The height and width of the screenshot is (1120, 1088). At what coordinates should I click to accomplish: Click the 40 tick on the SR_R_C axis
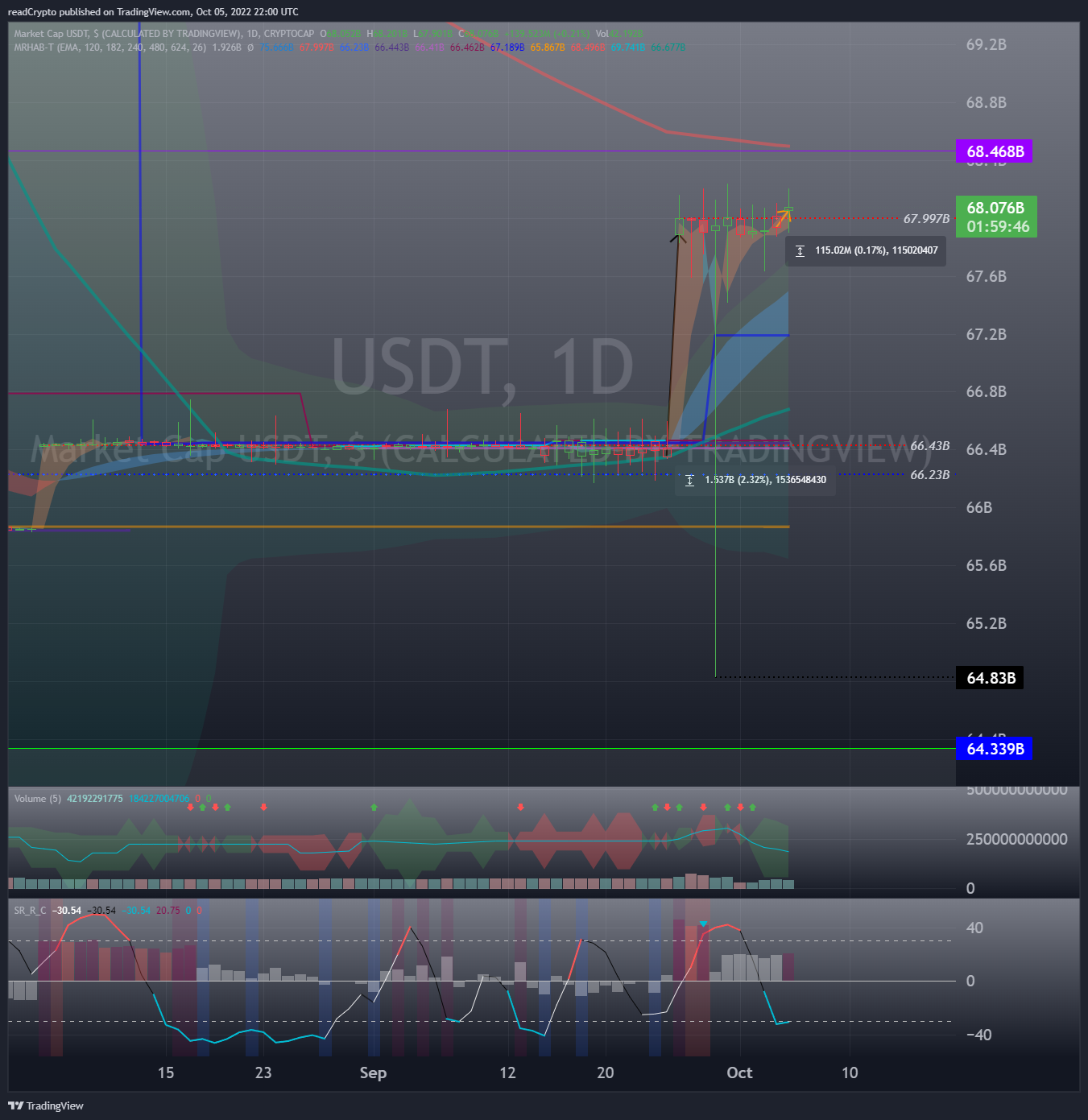[974, 928]
